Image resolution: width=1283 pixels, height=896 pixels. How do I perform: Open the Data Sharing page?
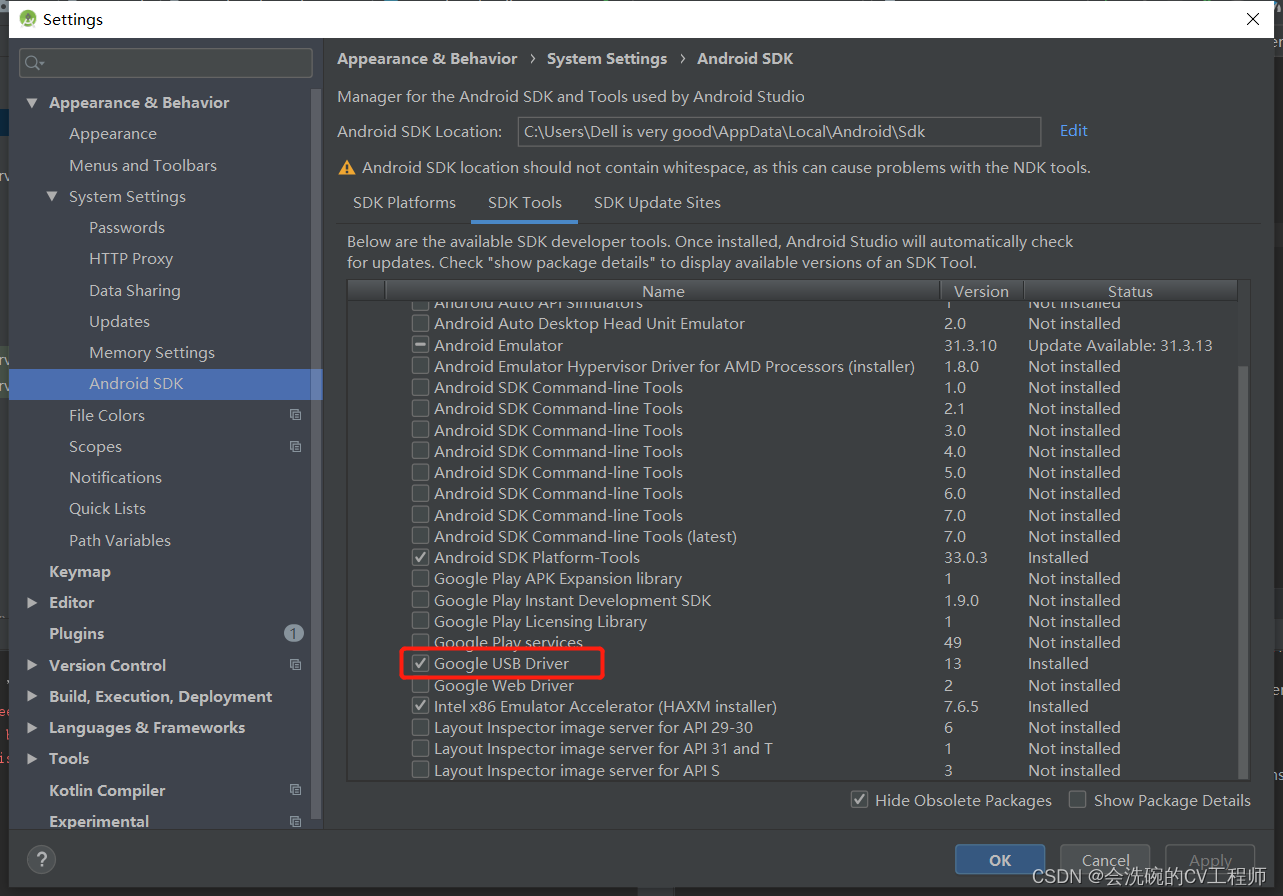coord(135,290)
